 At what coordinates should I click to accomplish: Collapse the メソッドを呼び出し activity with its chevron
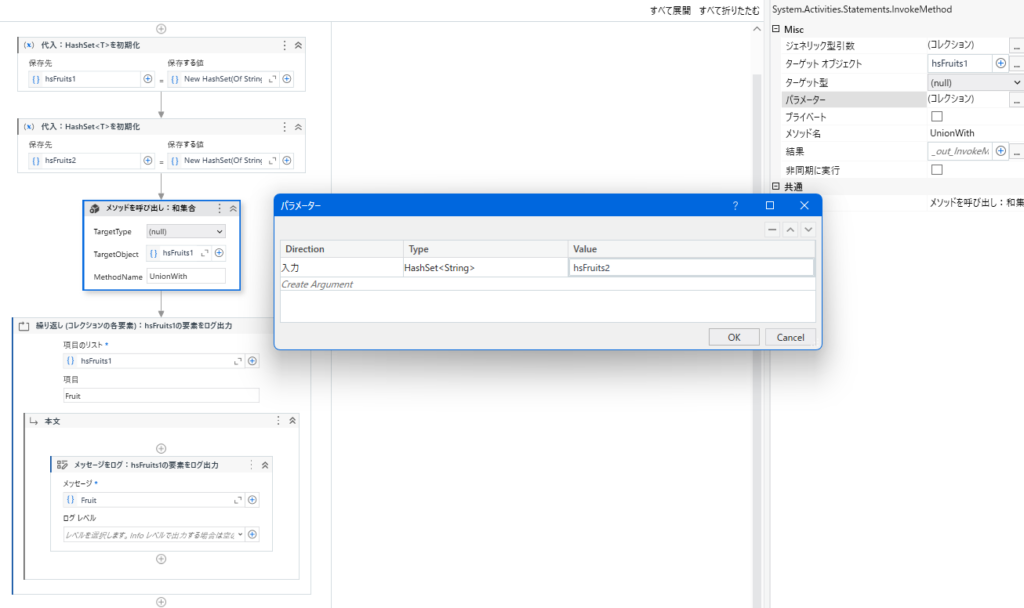[x=231, y=208]
